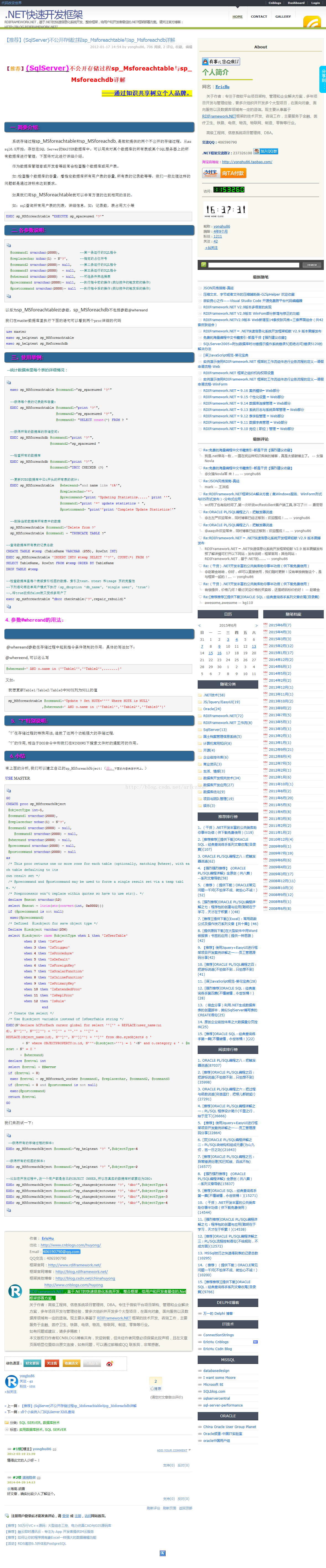Open the .NET快速开发框架 blog title
The height and width of the screenshot is (1568, 326).
click(x=43, y=14)
